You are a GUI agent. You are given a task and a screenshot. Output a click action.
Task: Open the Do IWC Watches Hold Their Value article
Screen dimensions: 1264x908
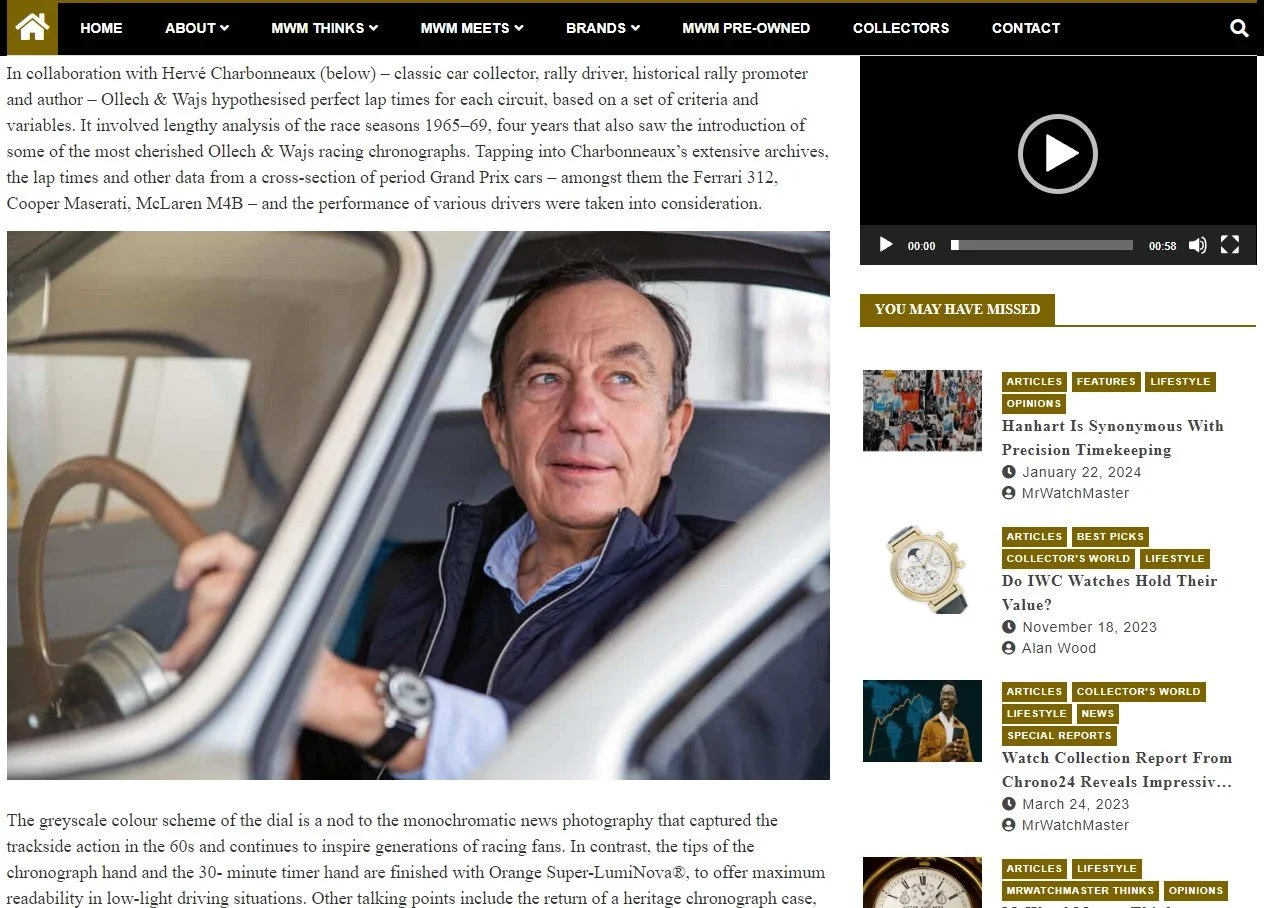click(1110, 593)
